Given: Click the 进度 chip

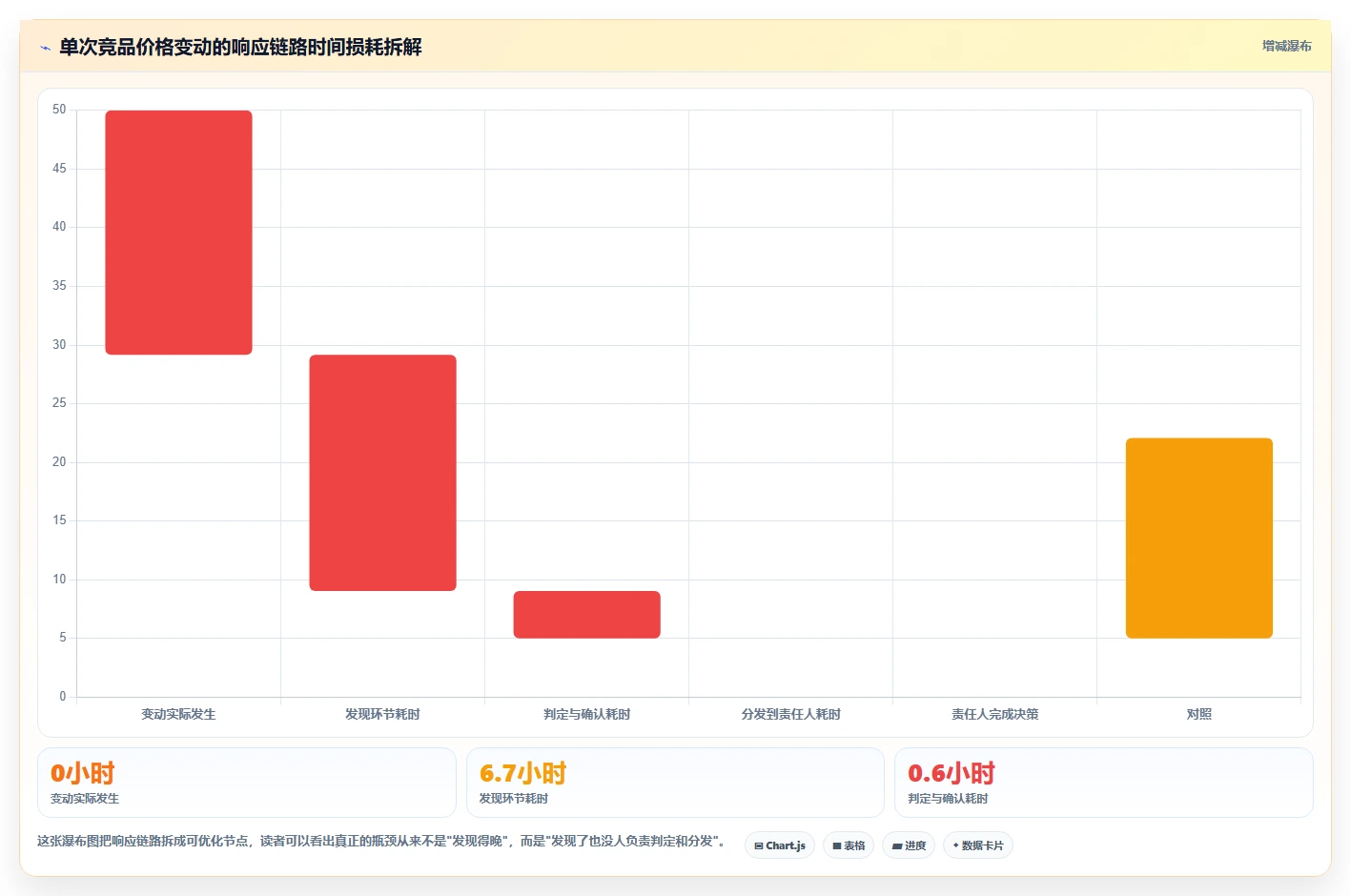Looking at the screenshot, I should 909,845.
